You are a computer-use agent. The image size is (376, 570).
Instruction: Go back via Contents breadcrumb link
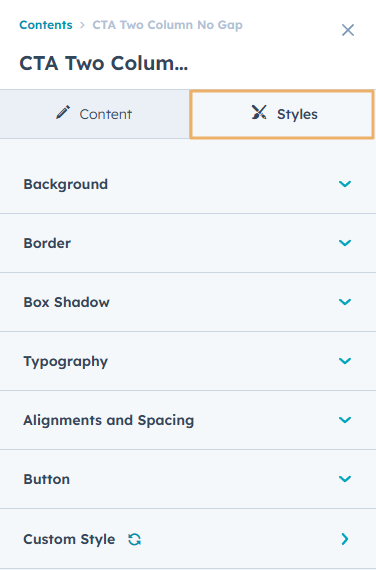[x=46, y=25]
